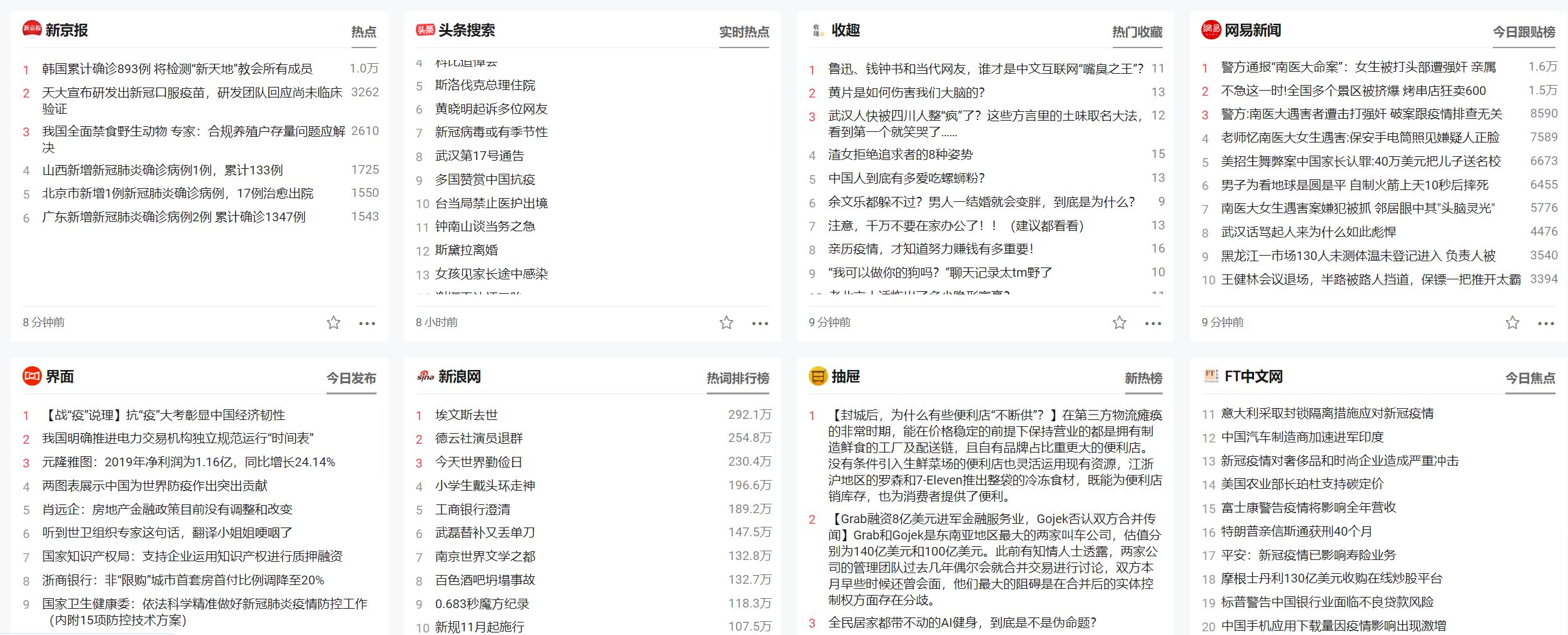Select the 今日焦点 tab of FT中文网
1568x635 pixels.
1530,378
